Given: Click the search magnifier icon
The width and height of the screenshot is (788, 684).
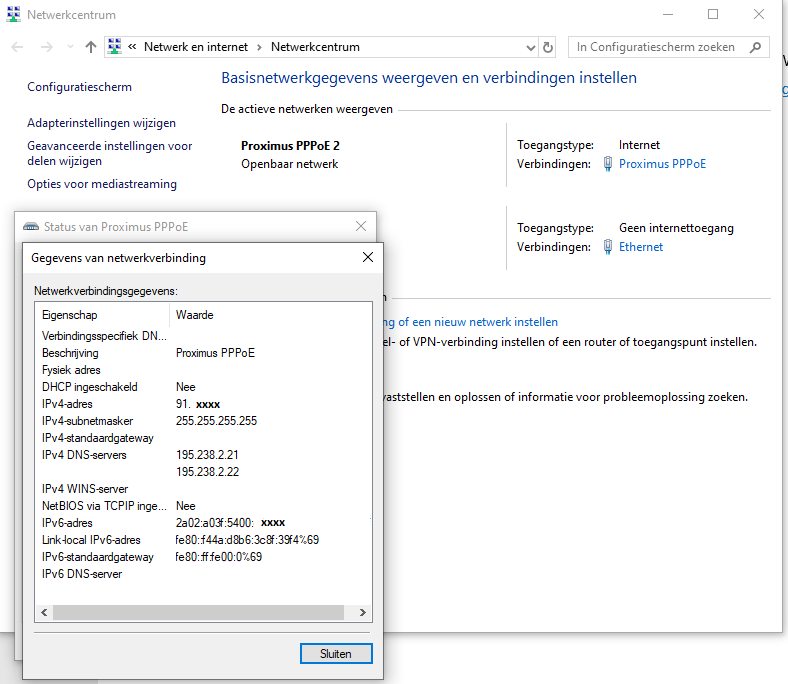Looking at the screenshot, I should tap(755, 47).
